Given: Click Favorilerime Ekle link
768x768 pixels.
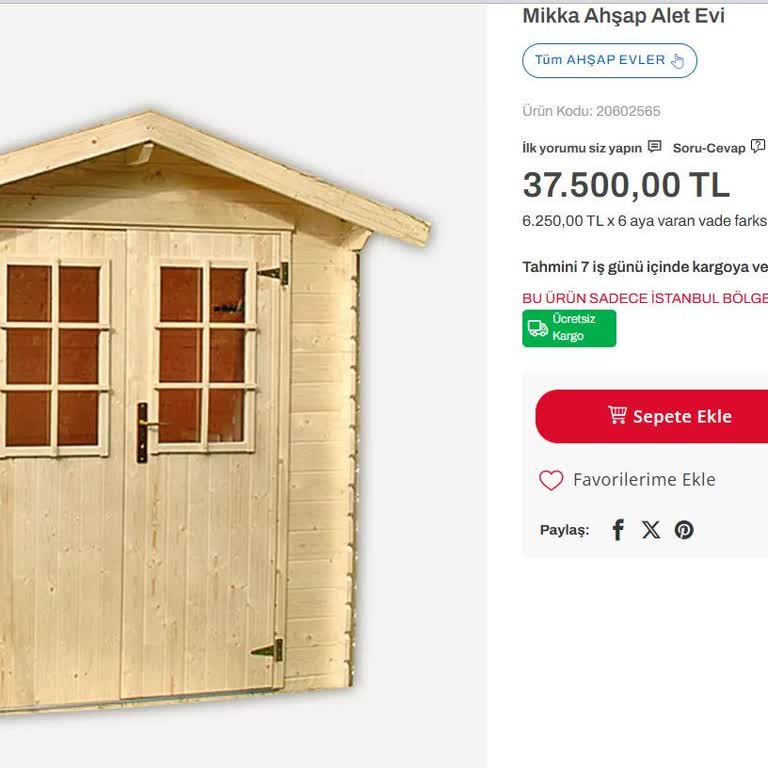Looking at the screenshot, I should point(644,480).
